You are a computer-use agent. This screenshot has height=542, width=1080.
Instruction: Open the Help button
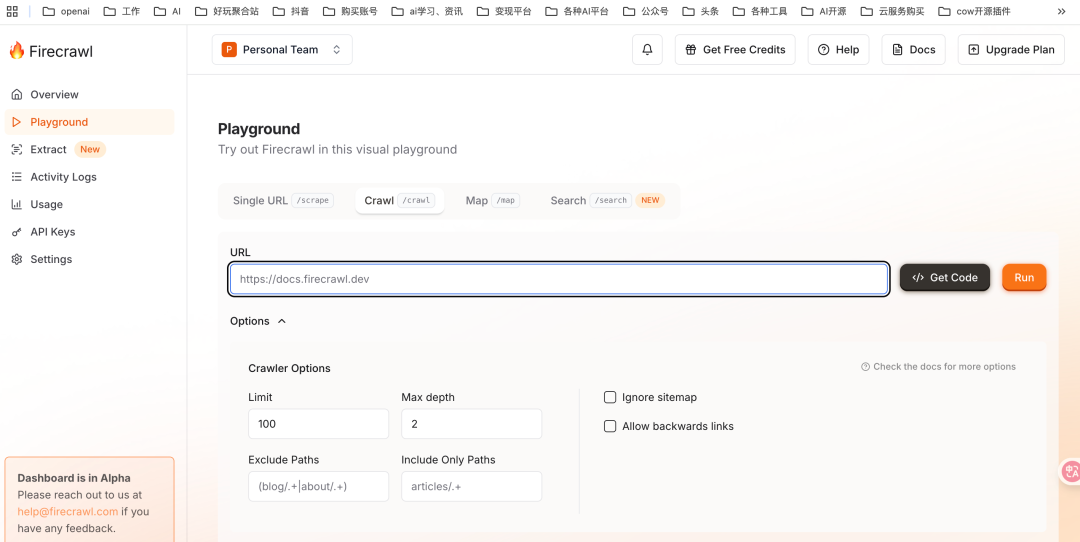tap(838, 50)
